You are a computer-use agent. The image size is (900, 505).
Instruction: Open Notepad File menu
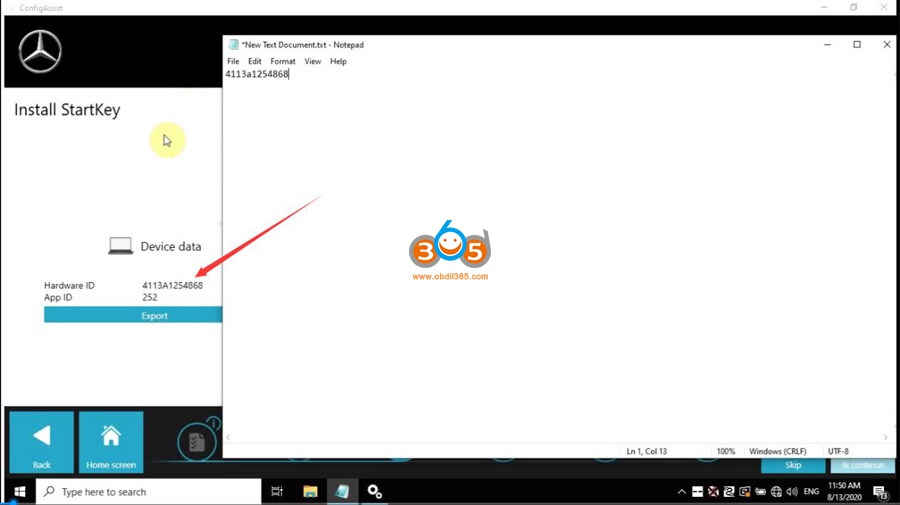click(233, 61)
